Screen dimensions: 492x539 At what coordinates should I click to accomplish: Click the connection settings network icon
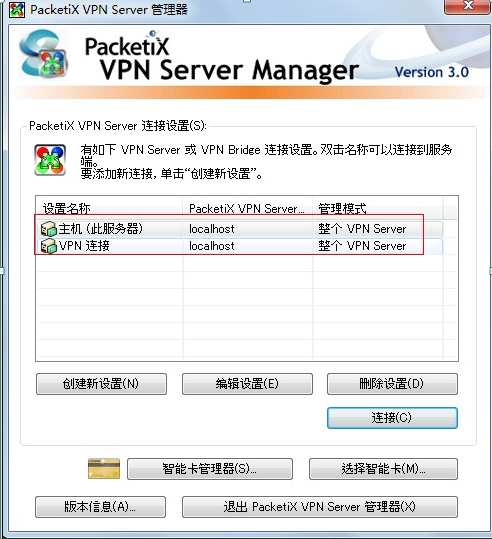50,160
